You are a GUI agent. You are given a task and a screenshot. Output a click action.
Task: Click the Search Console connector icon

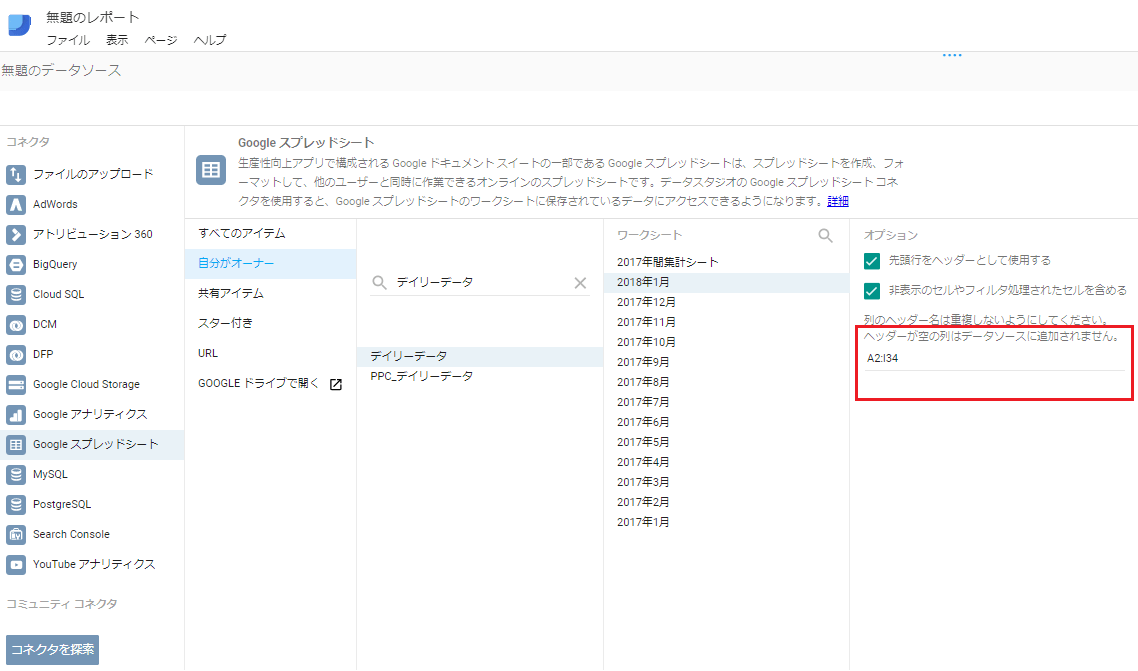tap(16, 534)
